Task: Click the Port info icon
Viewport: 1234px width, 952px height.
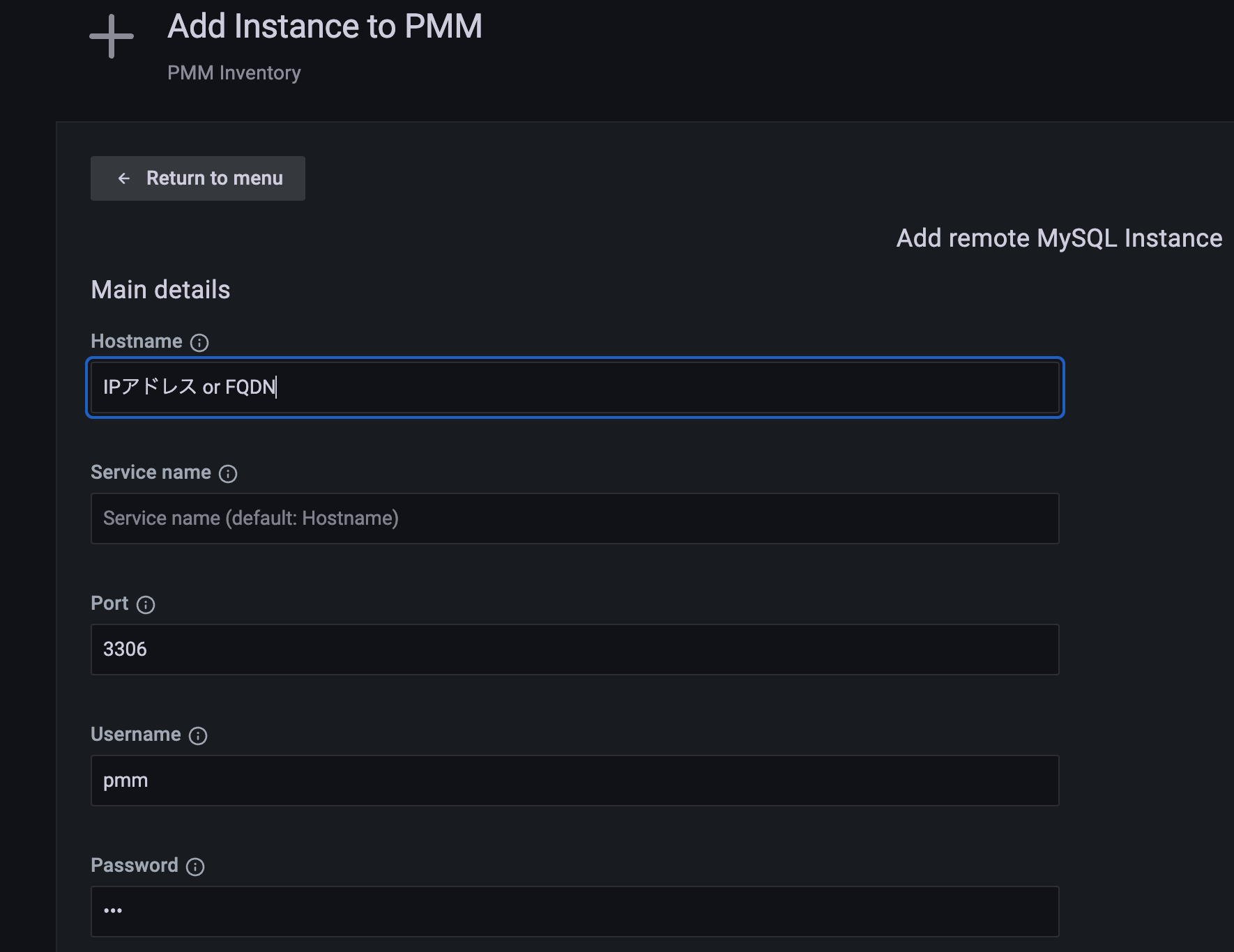Action: click(x=146, y=604)
